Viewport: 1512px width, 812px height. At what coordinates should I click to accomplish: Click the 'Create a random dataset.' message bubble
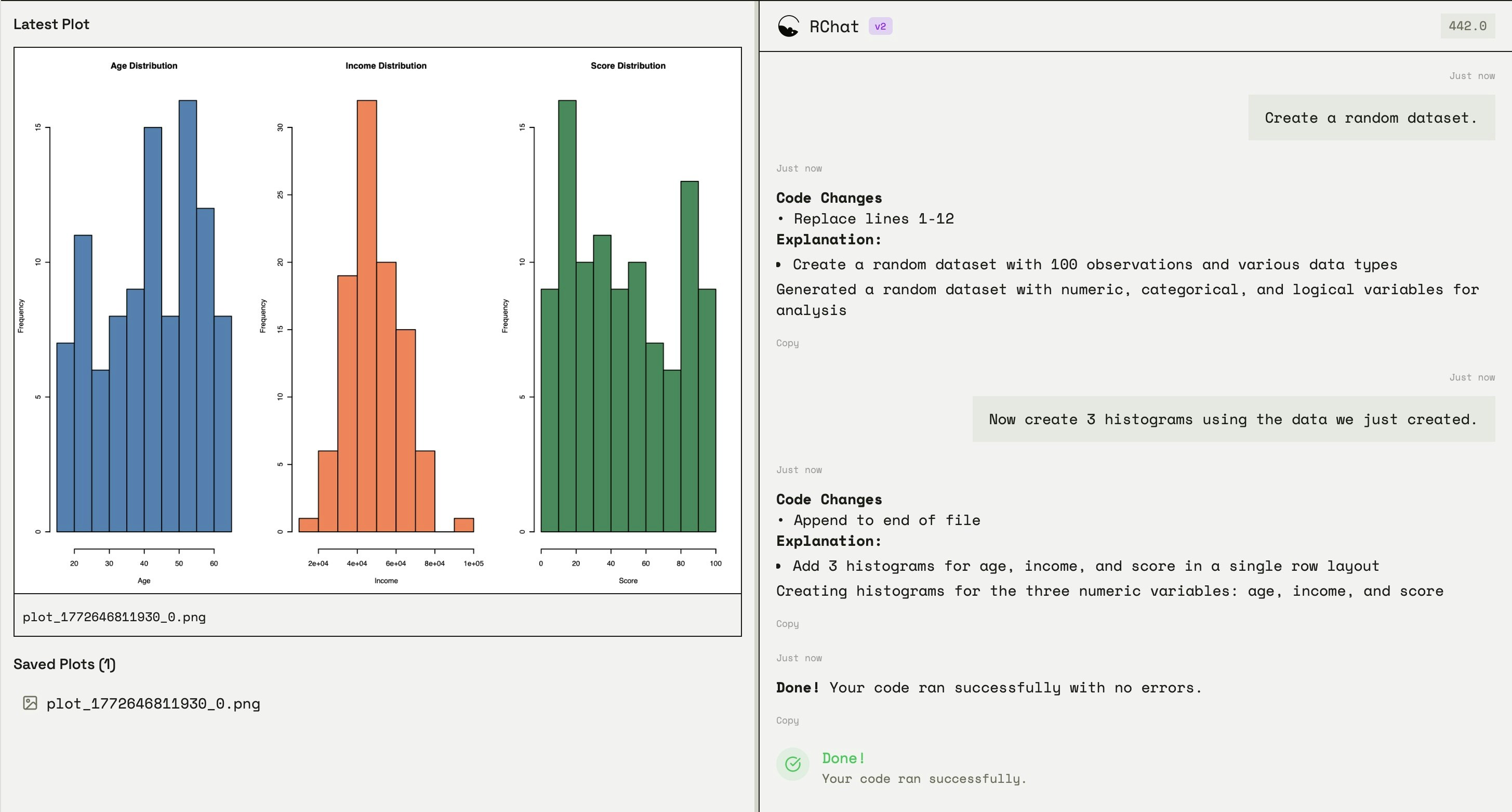[x=1371, y=117]
